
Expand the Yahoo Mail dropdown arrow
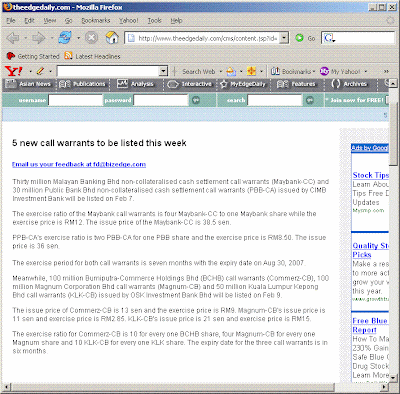coord(241,71)
